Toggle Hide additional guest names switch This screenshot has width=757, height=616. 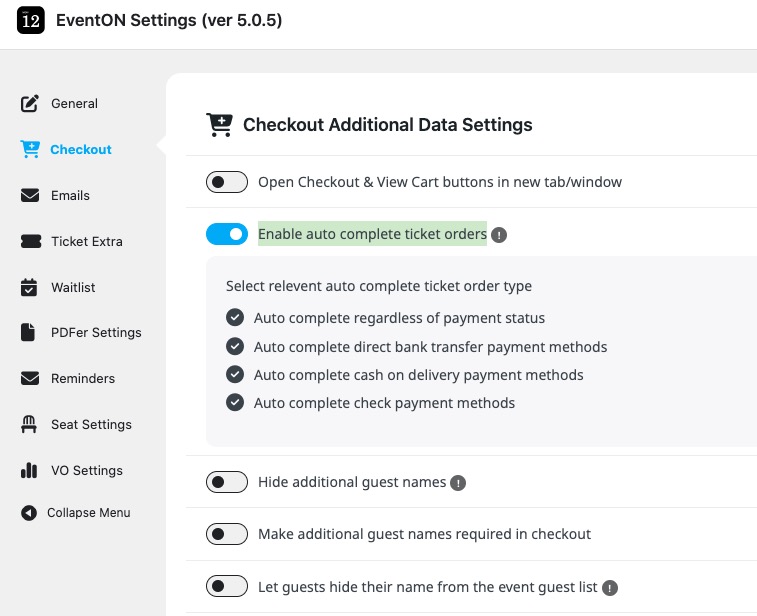pos(227,482)
